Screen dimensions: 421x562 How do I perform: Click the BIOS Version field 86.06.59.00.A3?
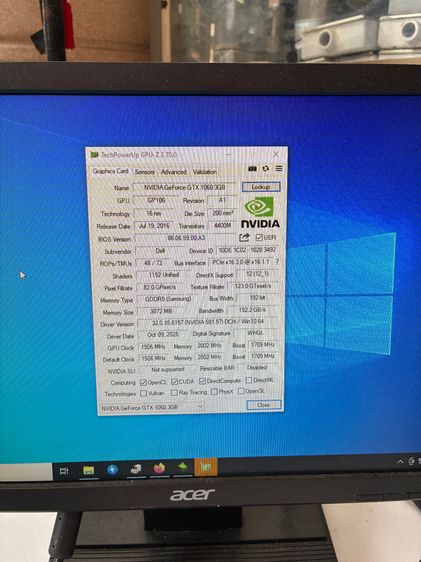pos(186,238)
